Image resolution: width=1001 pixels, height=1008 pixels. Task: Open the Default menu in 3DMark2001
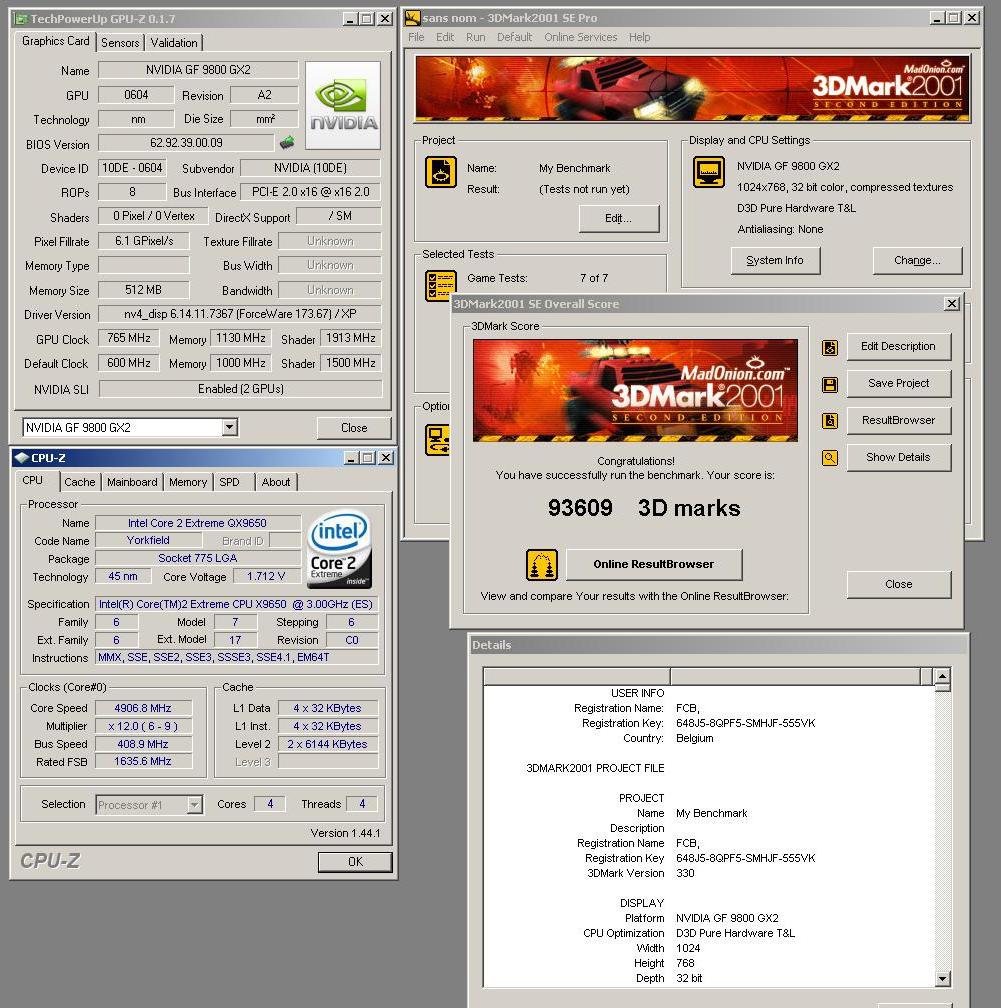coord(514,37)
